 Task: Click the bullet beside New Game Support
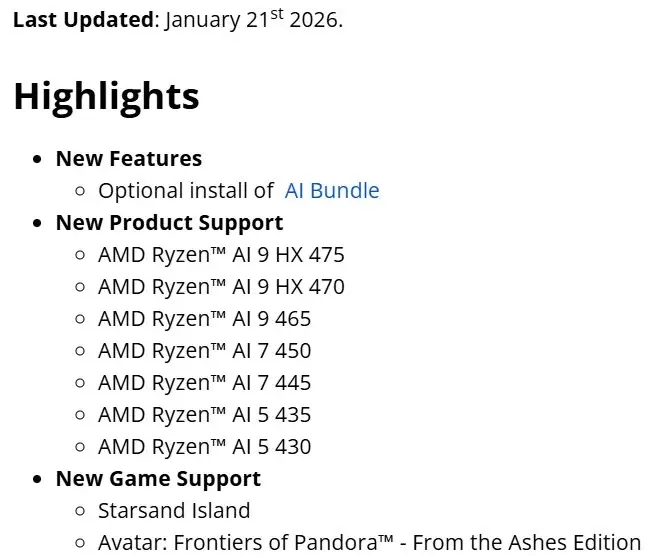point(38,480)
